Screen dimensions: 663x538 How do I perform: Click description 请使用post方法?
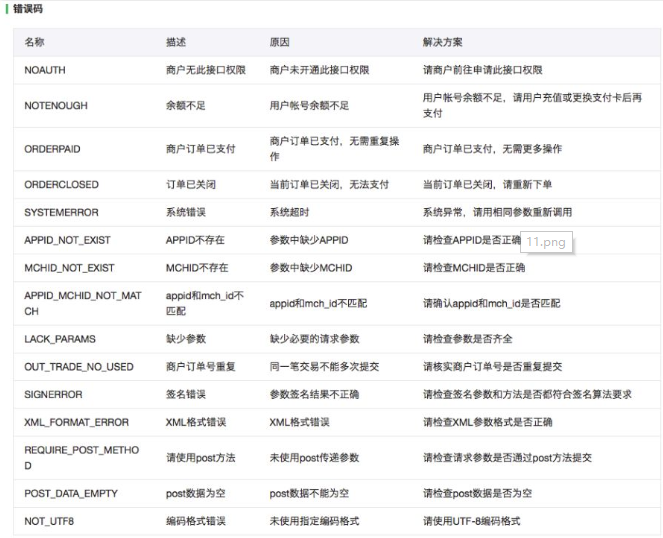[x=201, y=458]
